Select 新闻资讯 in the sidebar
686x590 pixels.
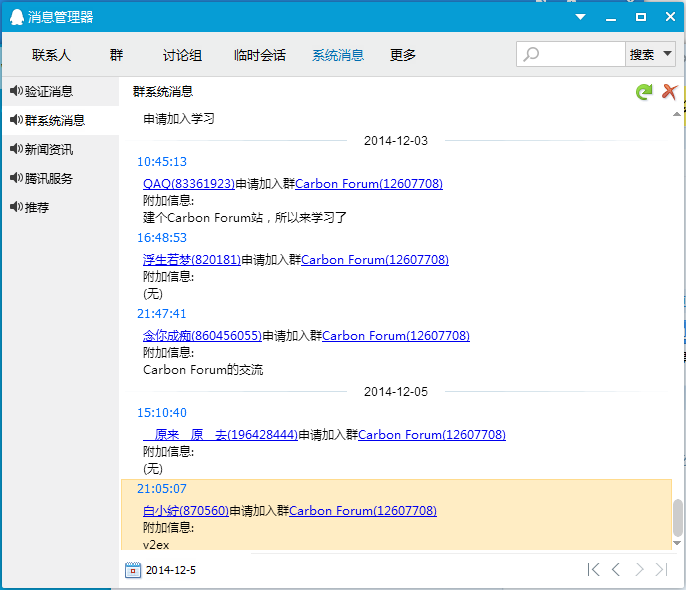60,150
